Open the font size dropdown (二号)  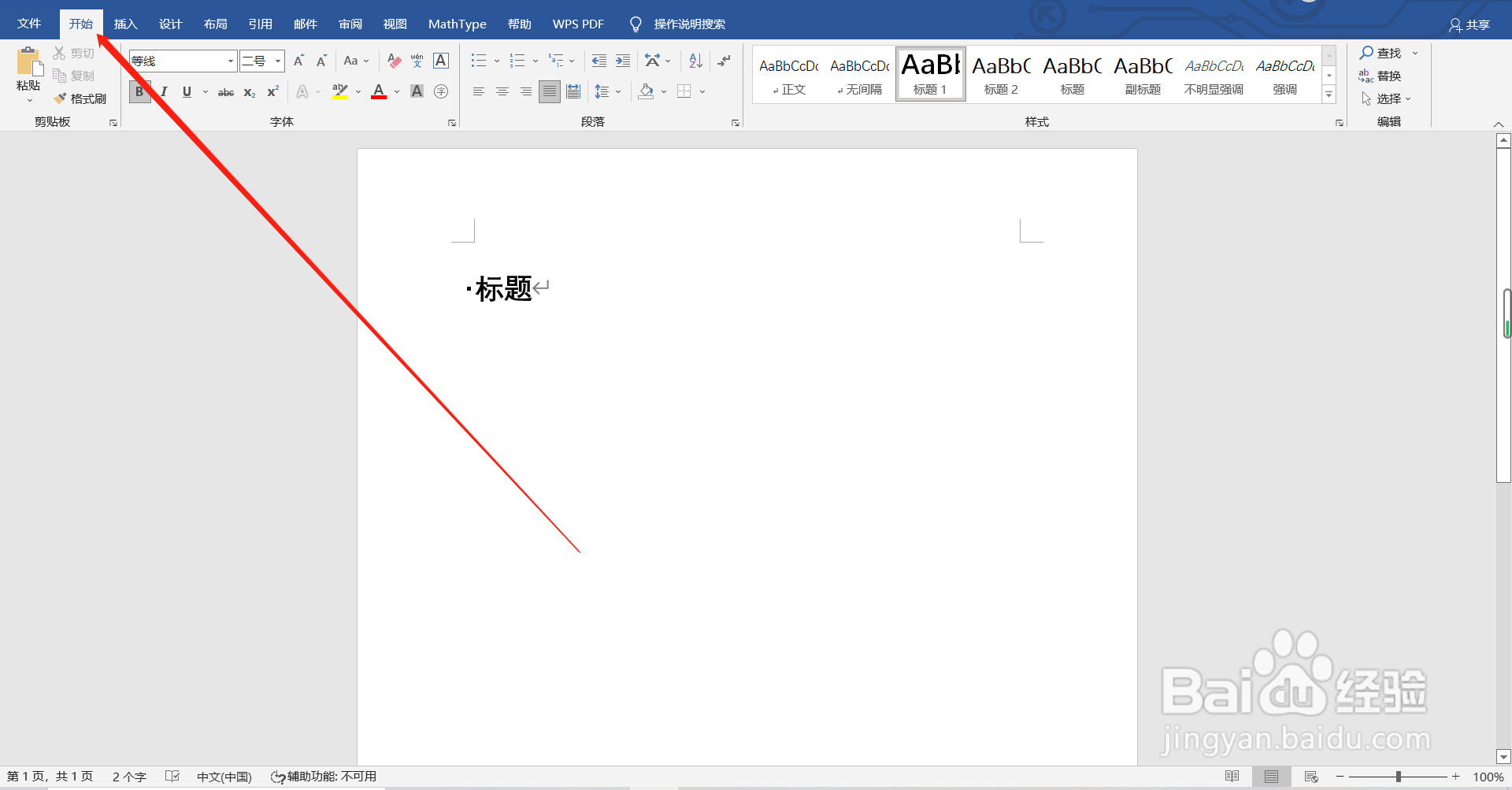click(278, 61)
